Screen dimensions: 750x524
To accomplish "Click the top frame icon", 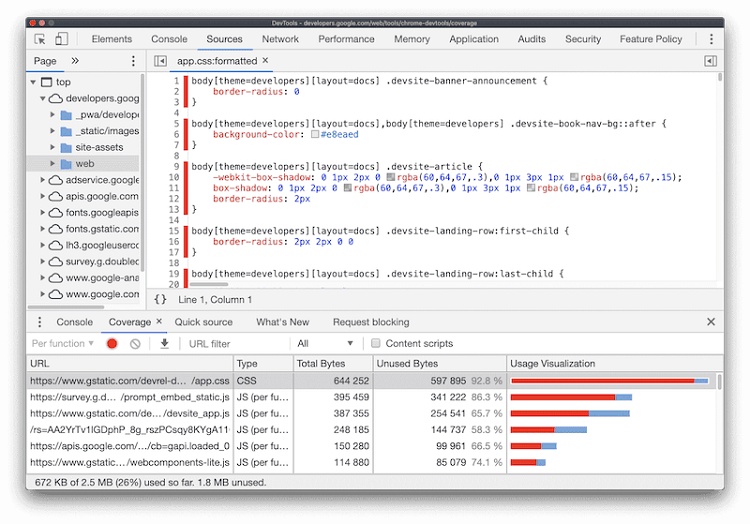I will pyautogui.click(x=46, y=82).
